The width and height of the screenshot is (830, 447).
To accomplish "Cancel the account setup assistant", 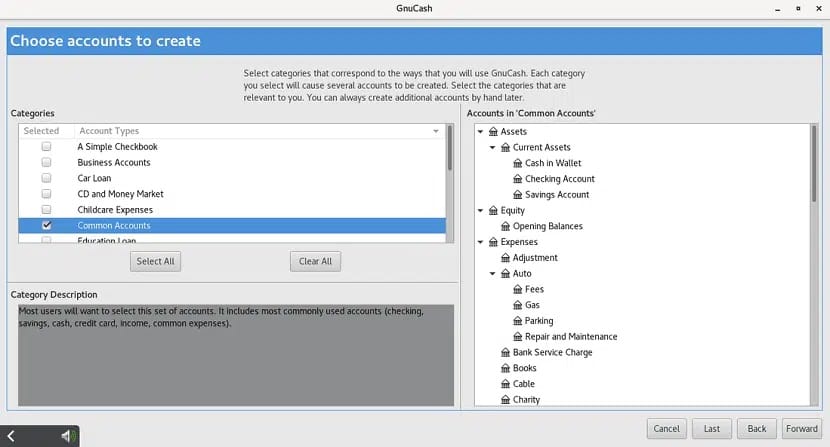I will coord(666,428).
